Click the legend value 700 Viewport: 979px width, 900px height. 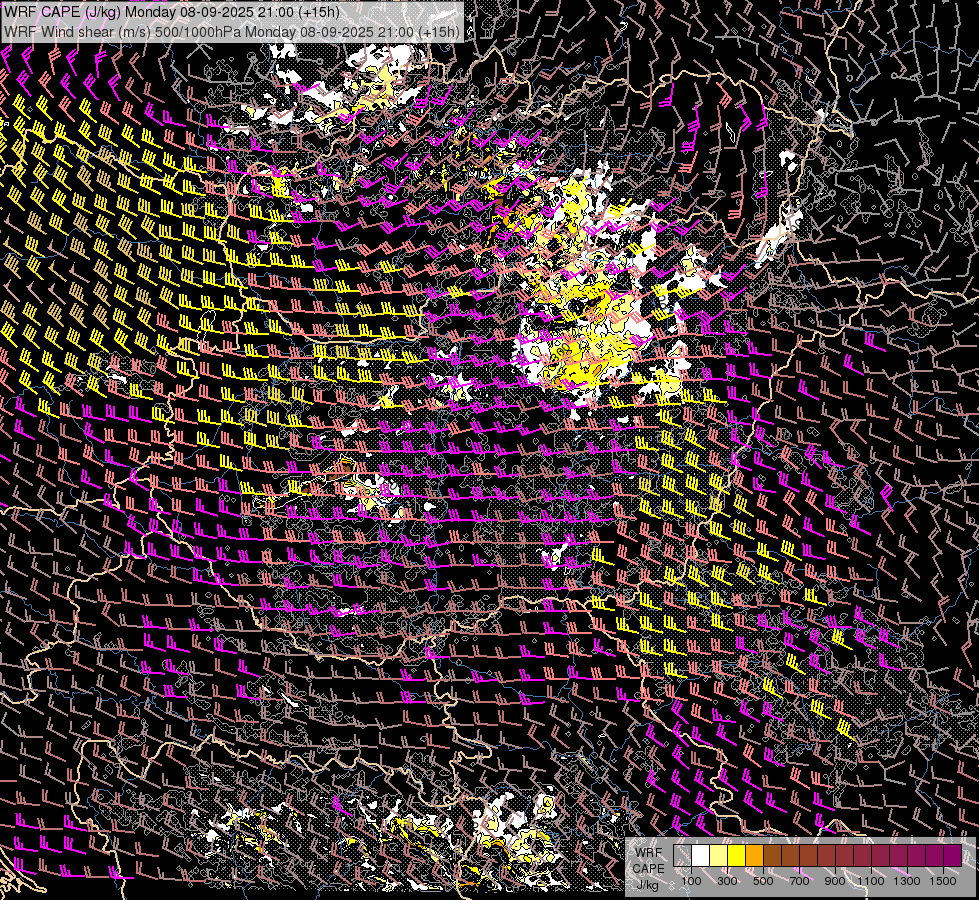[799, 881]
